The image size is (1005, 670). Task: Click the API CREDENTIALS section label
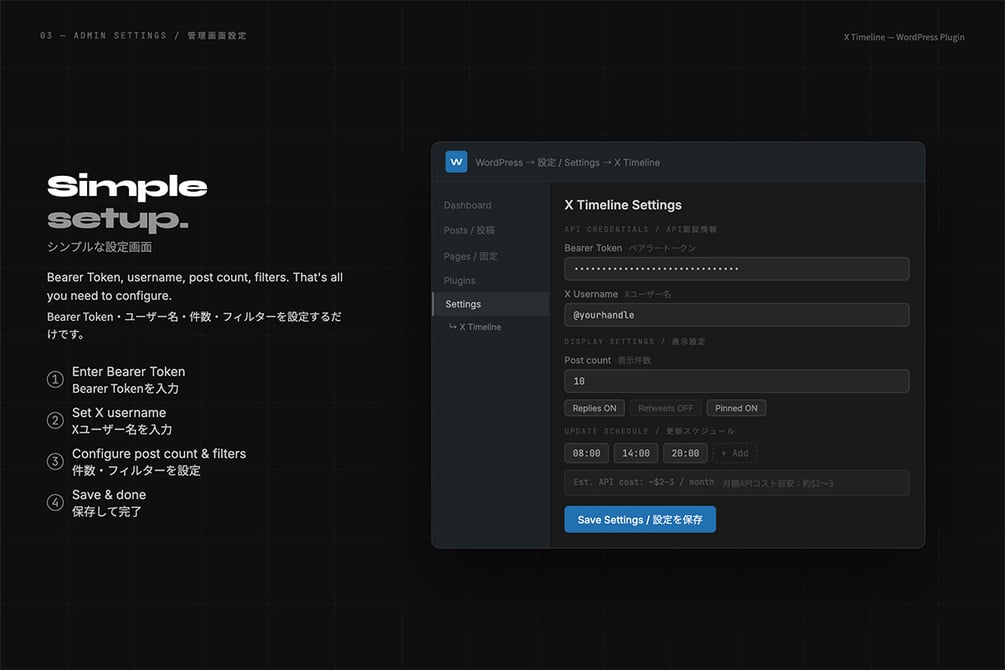point(640,230)
